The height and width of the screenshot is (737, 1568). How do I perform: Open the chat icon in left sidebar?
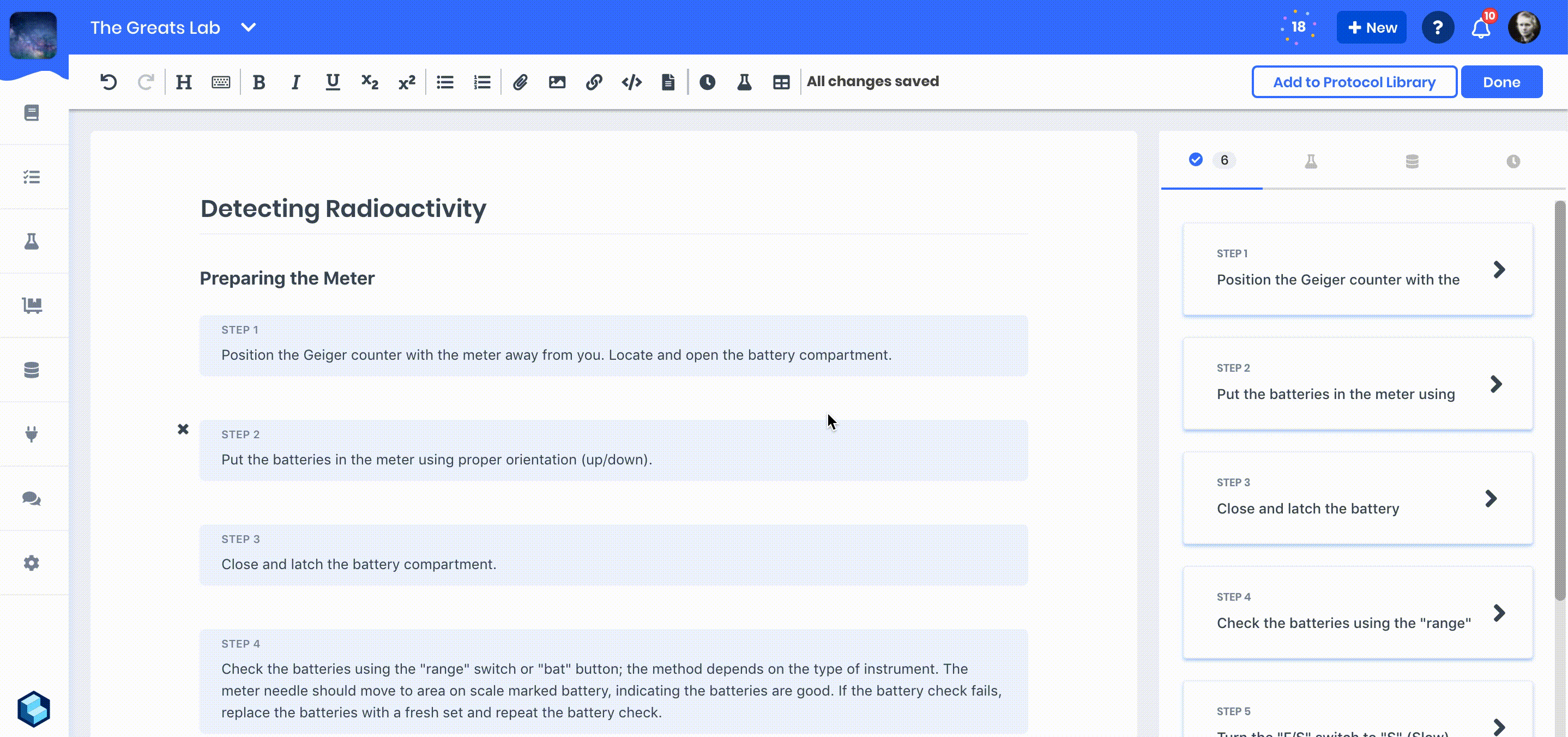tap(32, 498)
